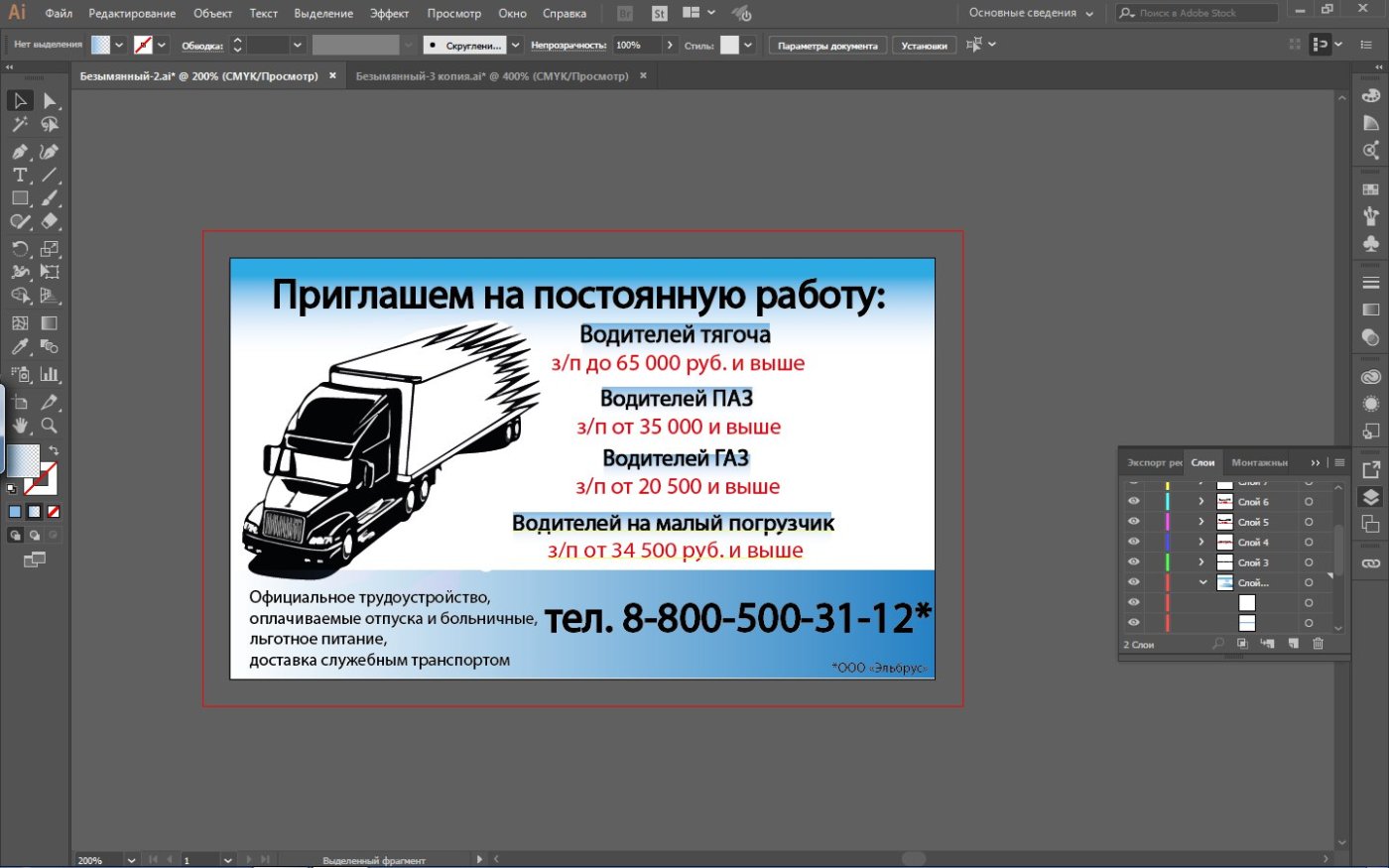This screenshot has height=868, width=1389.
Task: Open fill color dropdown in control bar
Action: click(119, 45)
